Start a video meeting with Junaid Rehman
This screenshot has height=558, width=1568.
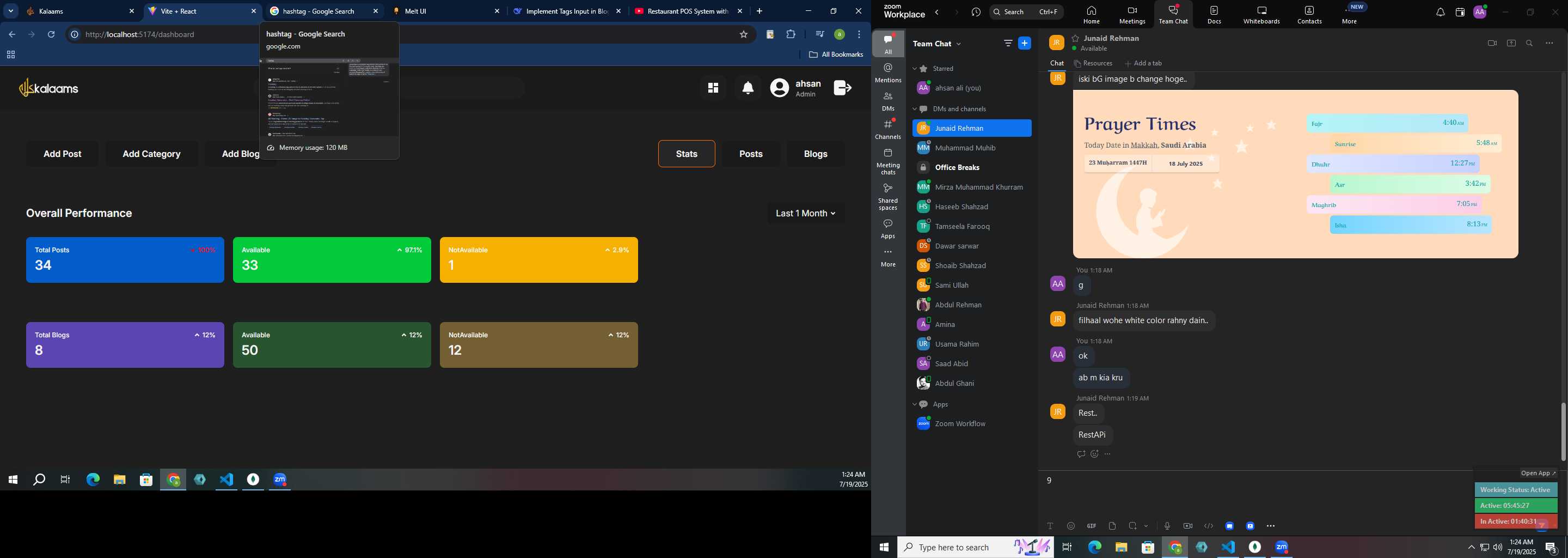point(1492,43)
